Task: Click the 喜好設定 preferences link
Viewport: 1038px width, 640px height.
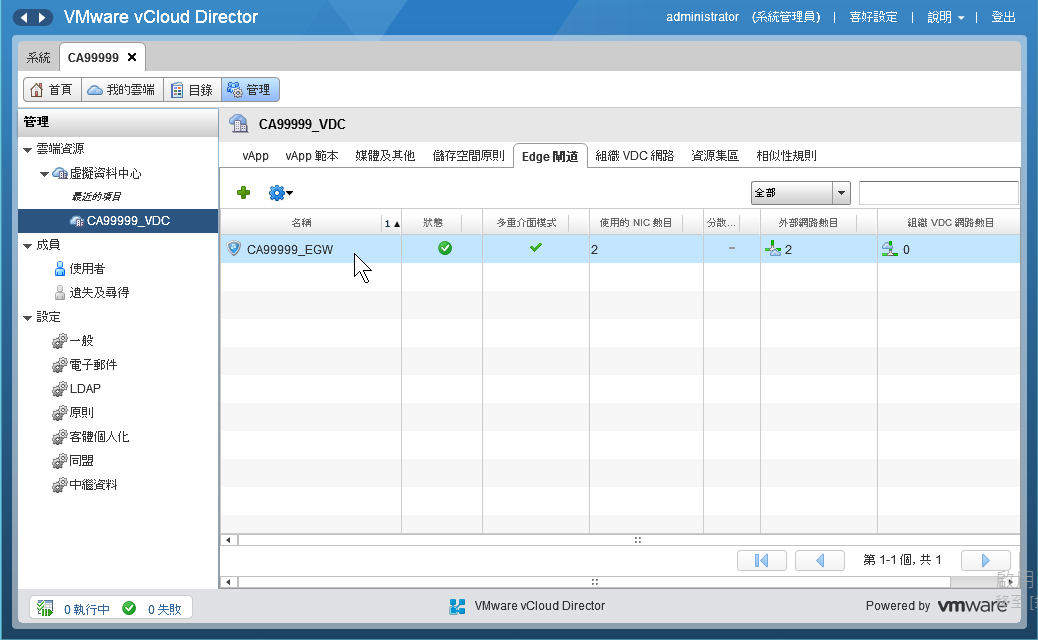Action: click(x=873, y=17)
